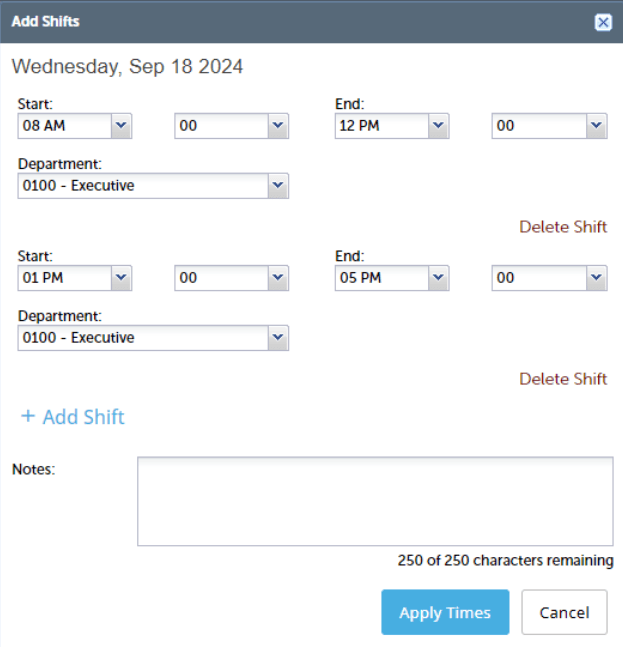The image size is (623, 647).
Task: Cancel the shift changes
Action: pyautogui.click(x=564, y=612)
